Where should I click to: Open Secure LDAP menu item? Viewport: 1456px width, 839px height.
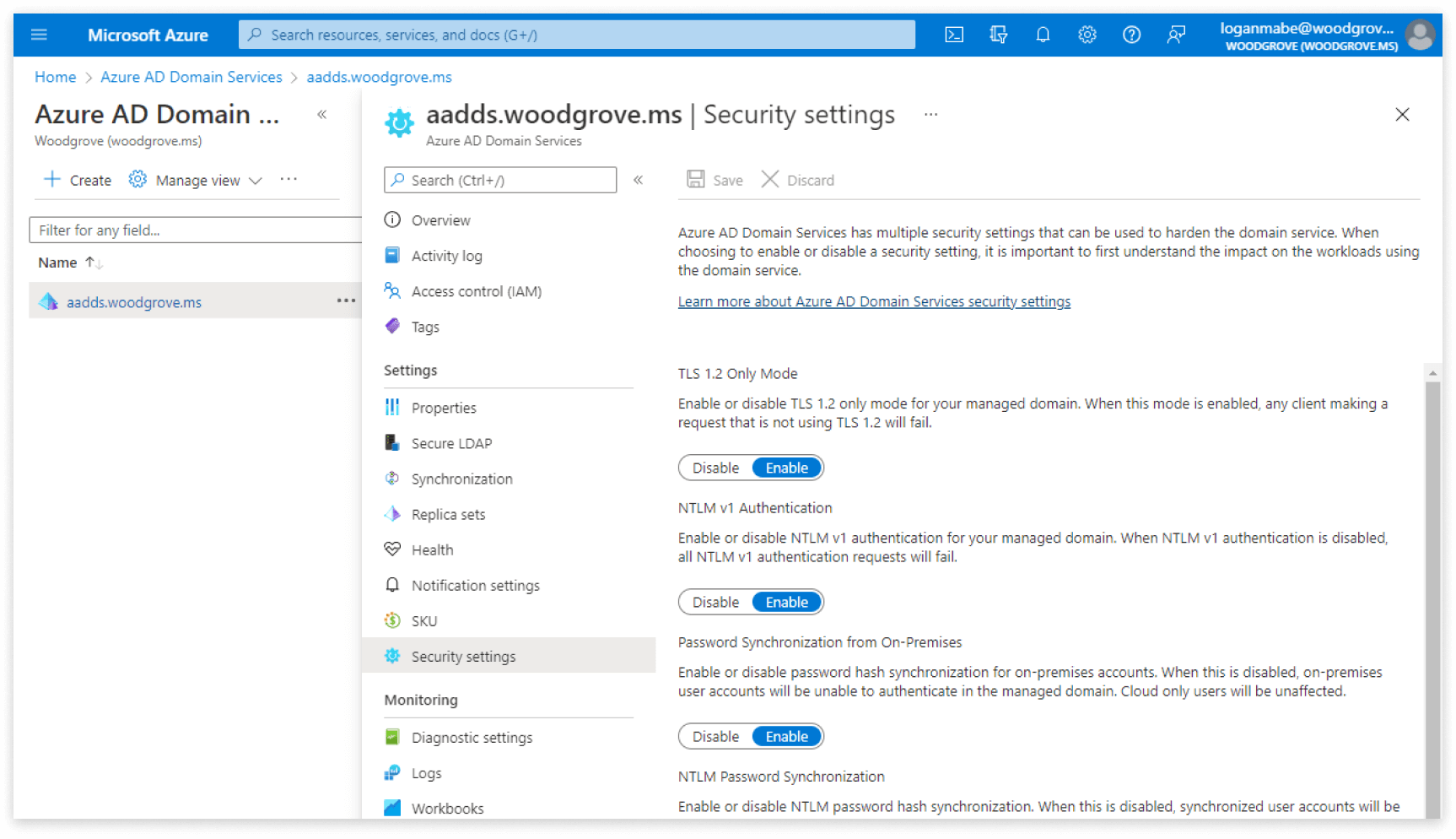point(451,443)
